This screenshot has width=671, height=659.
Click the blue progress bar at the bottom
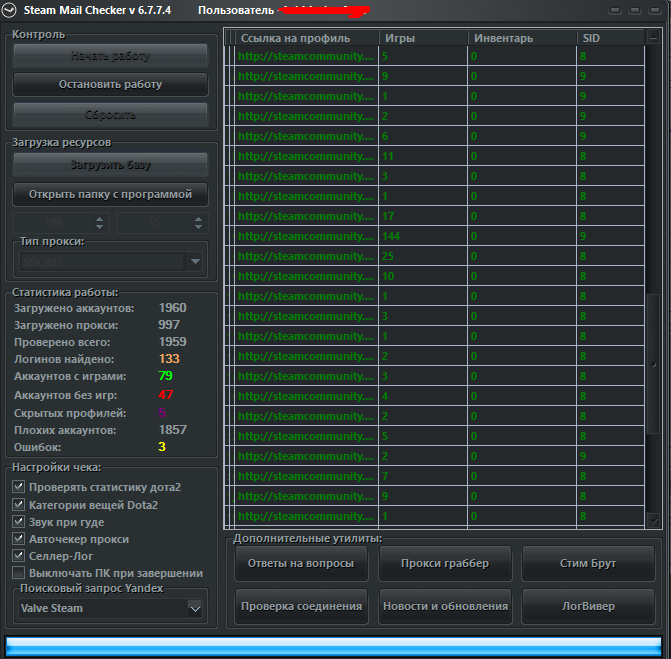click(x=333, y=645)
